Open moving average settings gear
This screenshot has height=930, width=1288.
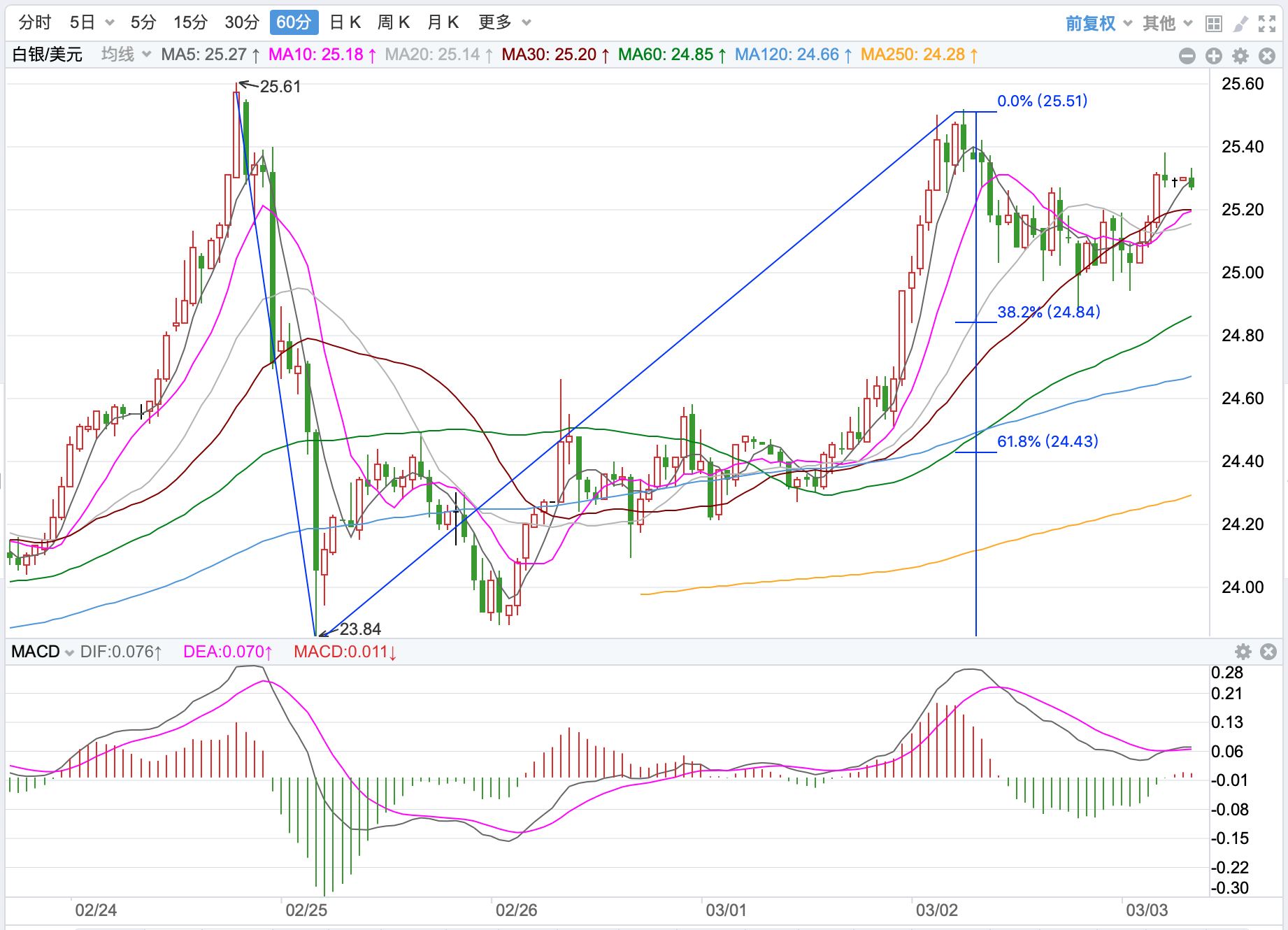[x=1240, y=56]
